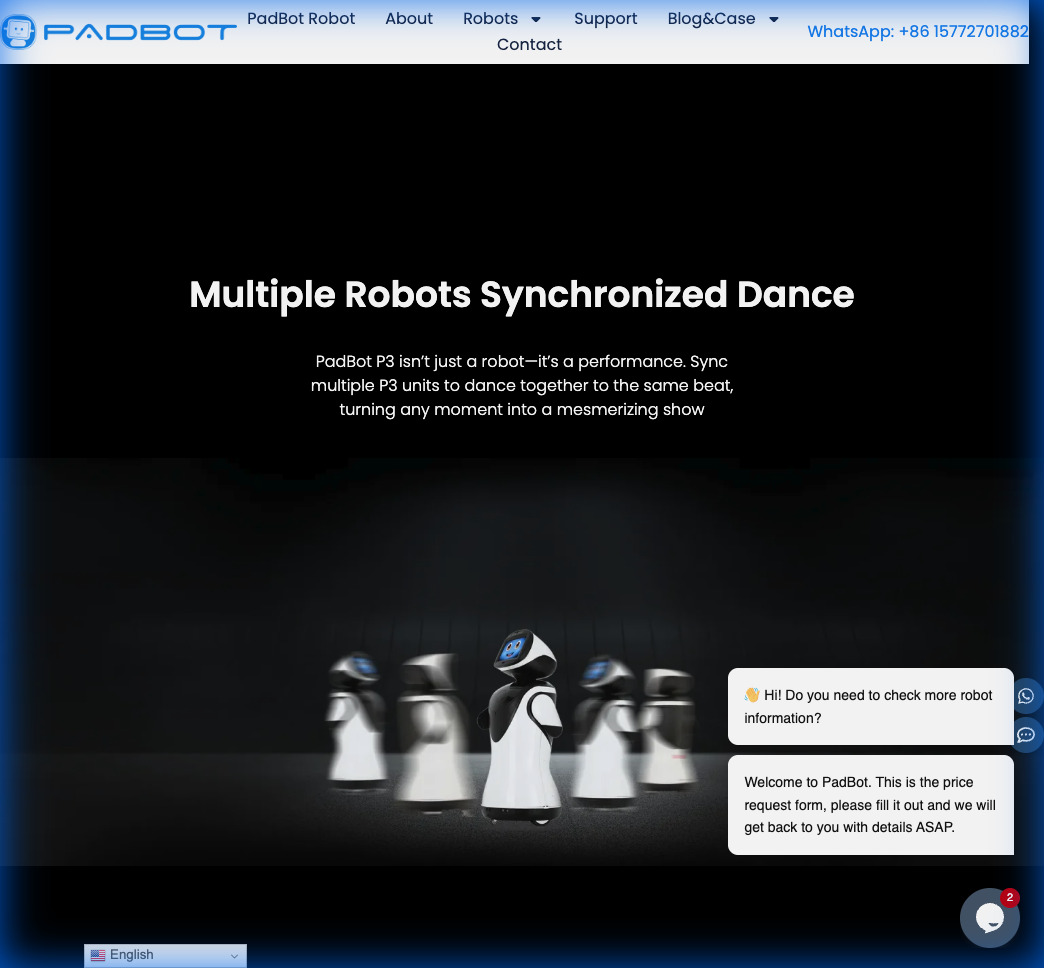The height and width of the screenshot is (968, 1044).
Task: Click the chat widget's white dialog icon
Action: (x=990, y=918)
